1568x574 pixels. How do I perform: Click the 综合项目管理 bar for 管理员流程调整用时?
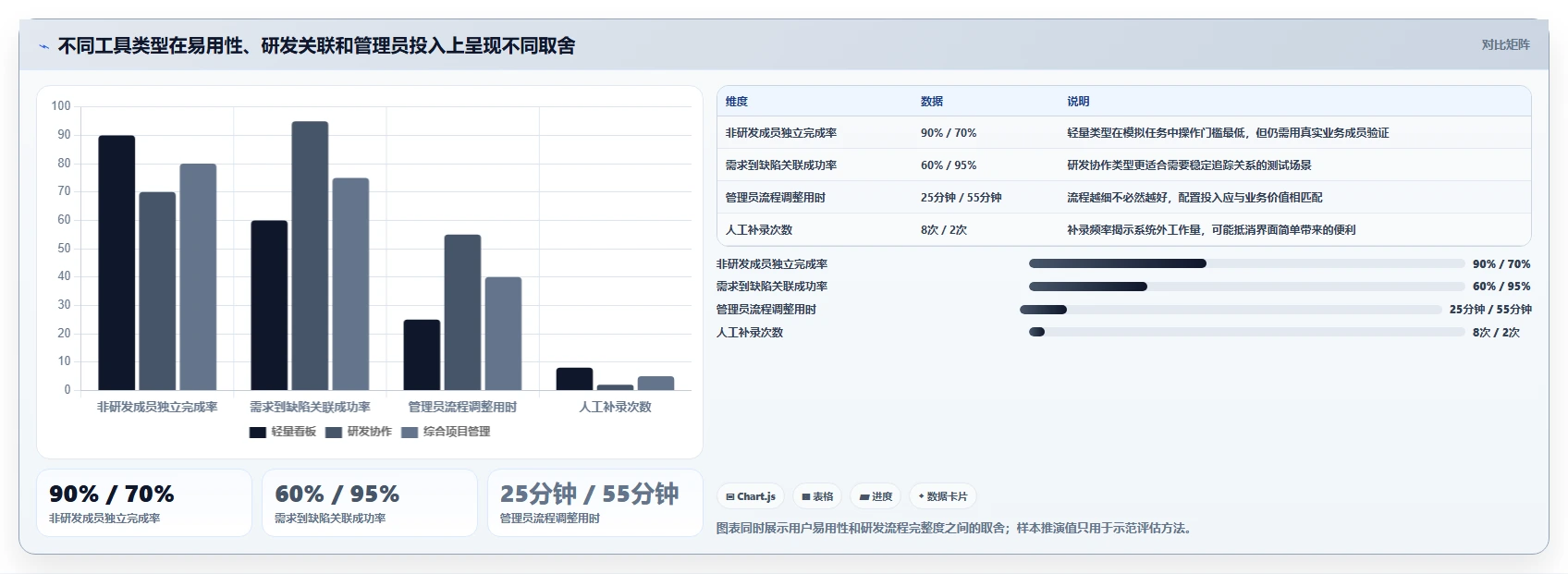[x=503, y=334]
